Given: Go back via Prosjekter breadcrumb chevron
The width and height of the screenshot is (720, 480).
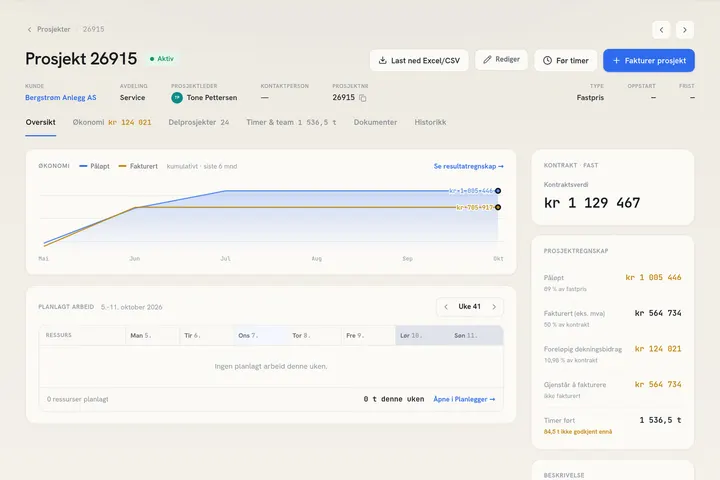Looking at the screenshot, I should (x=29, y=29).
